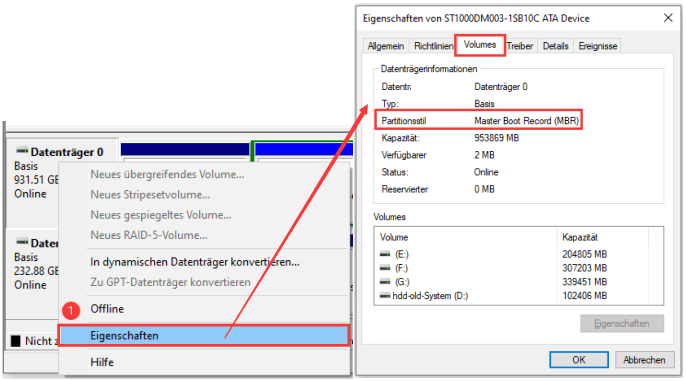This screenshot has height=381, width=686.
Task: Click the hdd-old-System (D:) drive icon
Action: [385, 296]
